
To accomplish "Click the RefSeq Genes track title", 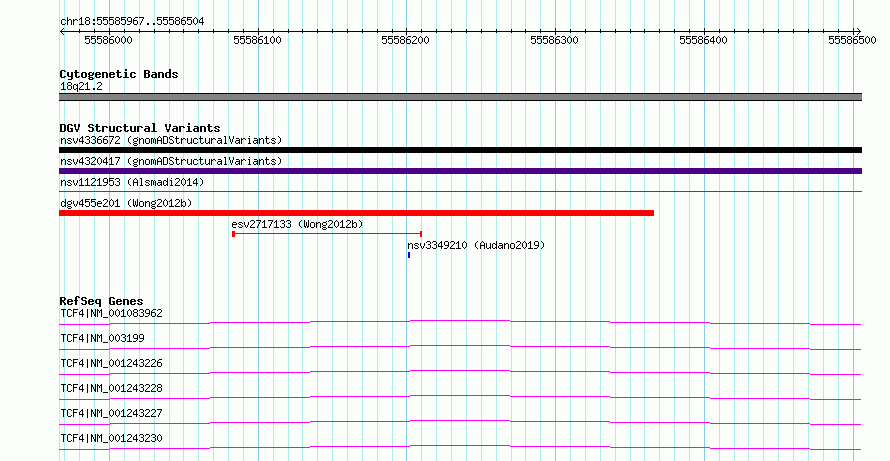I will point(102,301).
